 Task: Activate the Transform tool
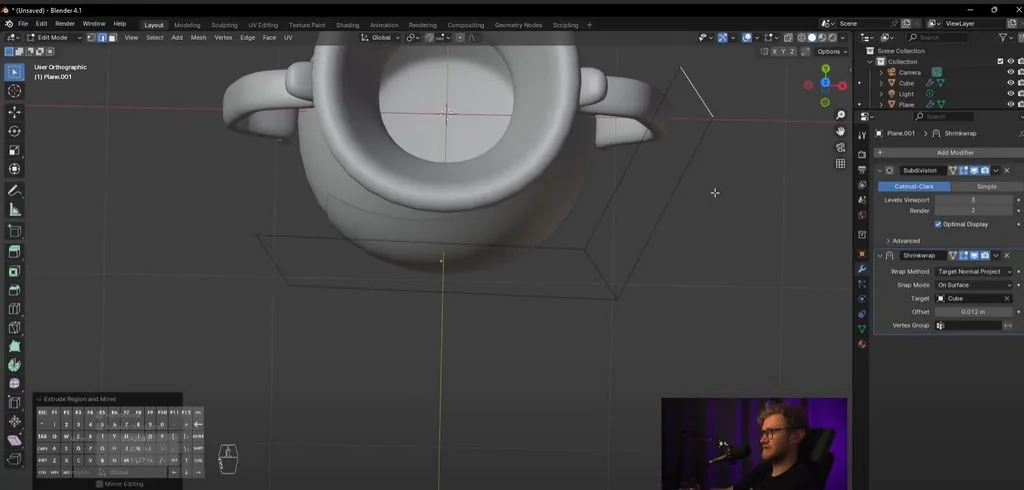point(14,169)
